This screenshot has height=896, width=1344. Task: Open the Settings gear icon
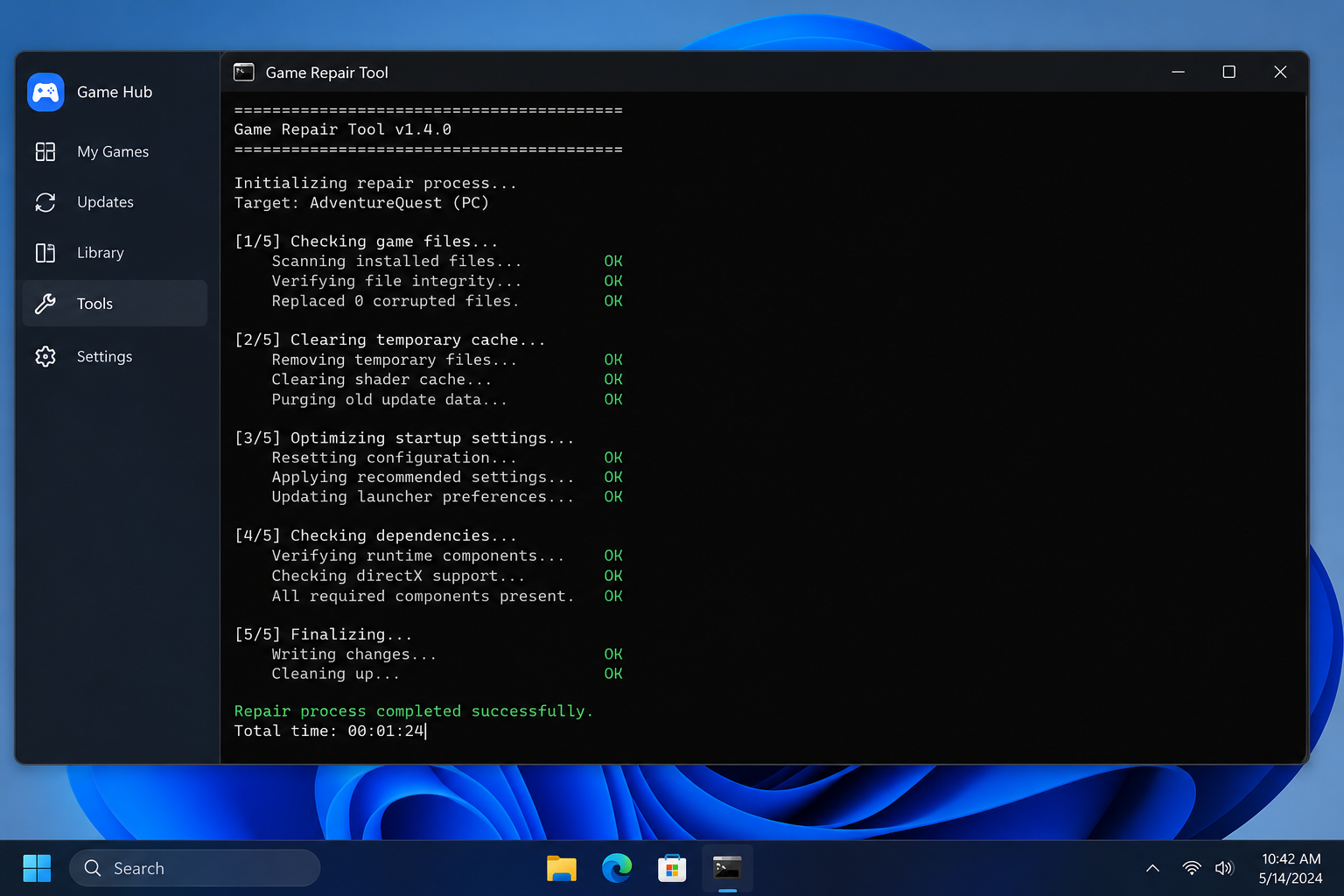(x=45, y=356)
